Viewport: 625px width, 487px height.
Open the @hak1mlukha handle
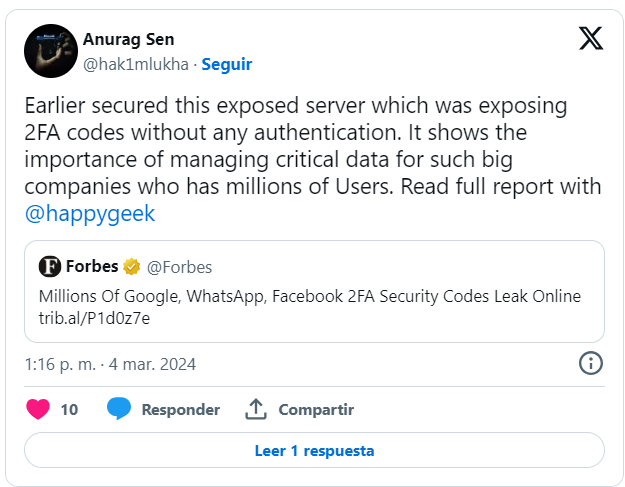click(x=135, y=64)
